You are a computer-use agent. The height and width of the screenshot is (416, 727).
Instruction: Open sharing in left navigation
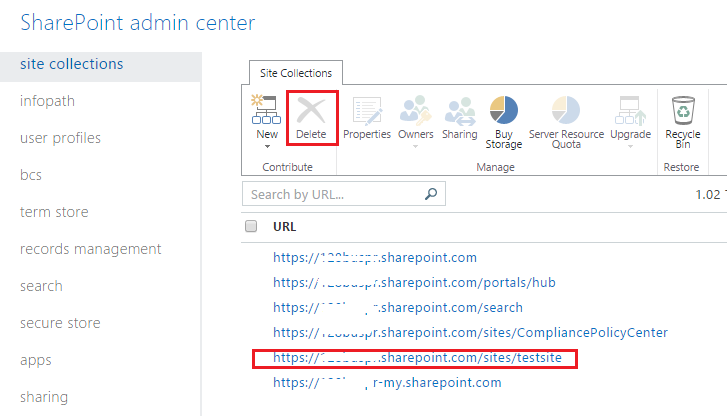click(x=44, y=397)
